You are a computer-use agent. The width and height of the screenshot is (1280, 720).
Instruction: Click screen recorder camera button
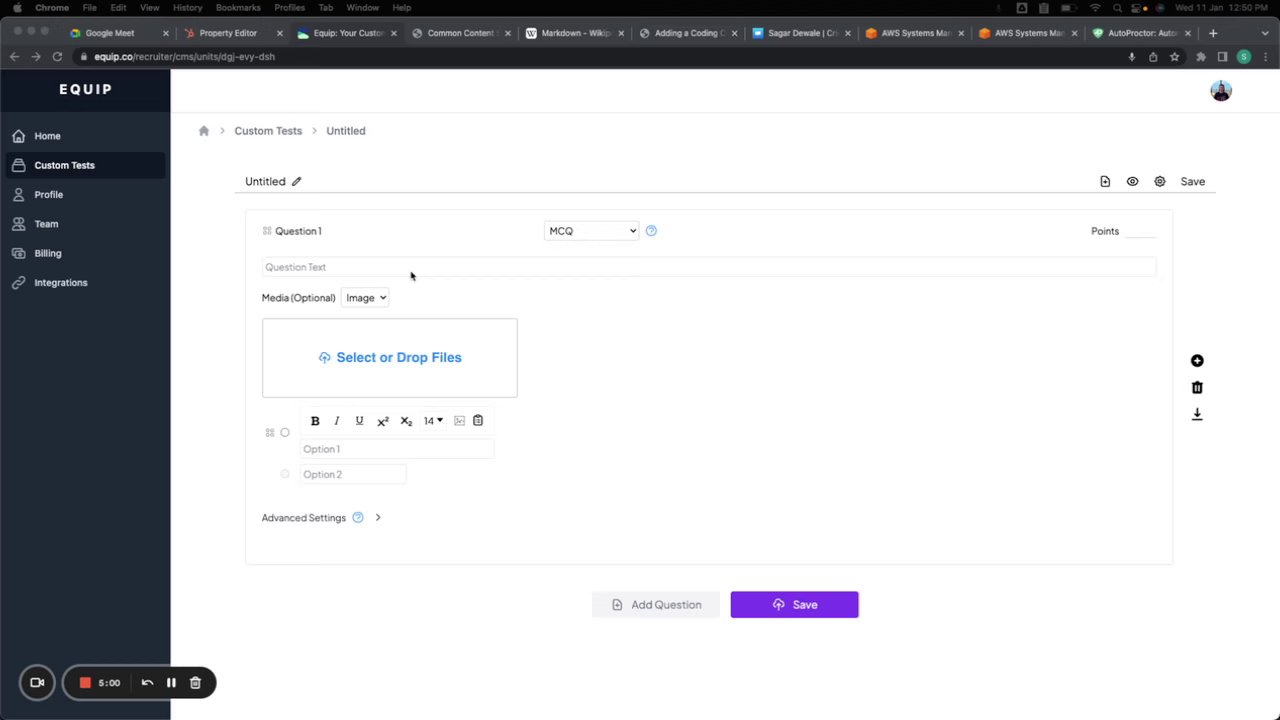[x=37, y=683]
